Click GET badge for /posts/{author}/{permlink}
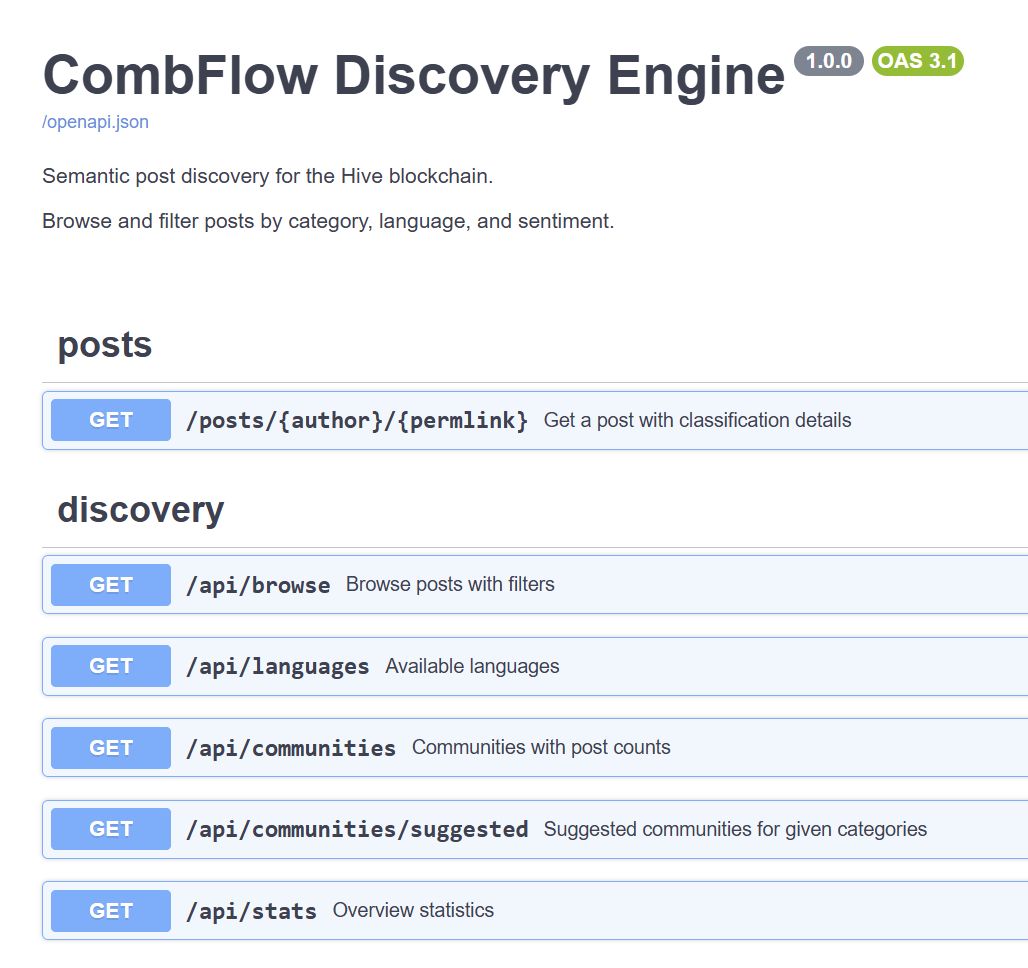1028x968 pixels. (111, 420)
